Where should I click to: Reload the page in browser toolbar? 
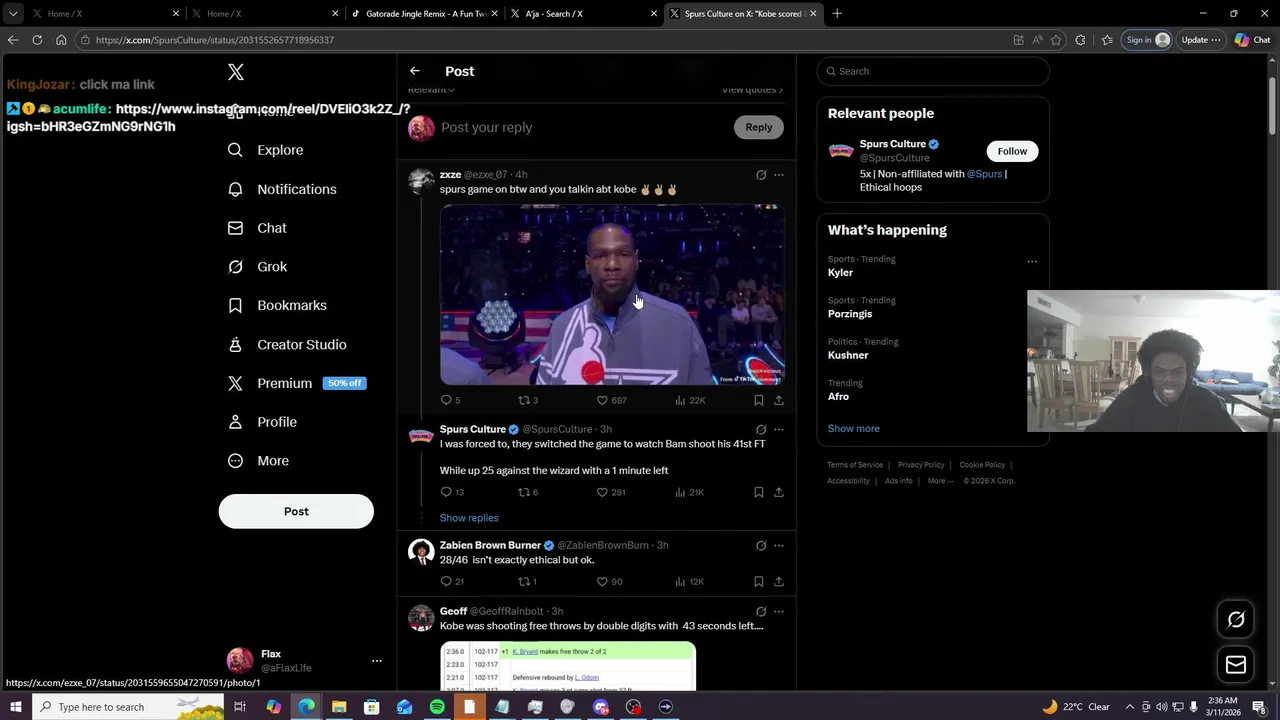37,40
